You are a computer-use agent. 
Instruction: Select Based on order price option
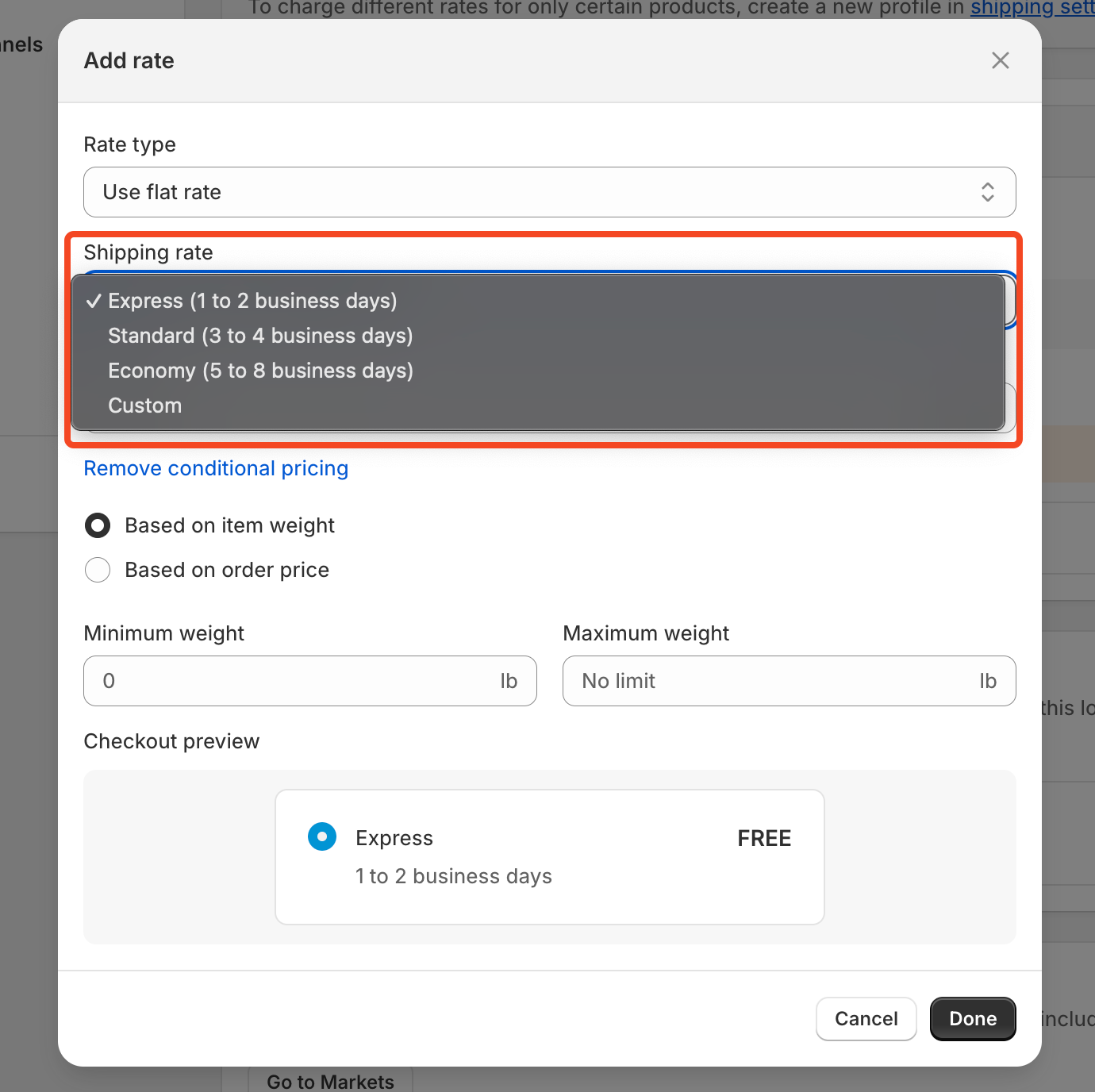(x=98, y=570)
